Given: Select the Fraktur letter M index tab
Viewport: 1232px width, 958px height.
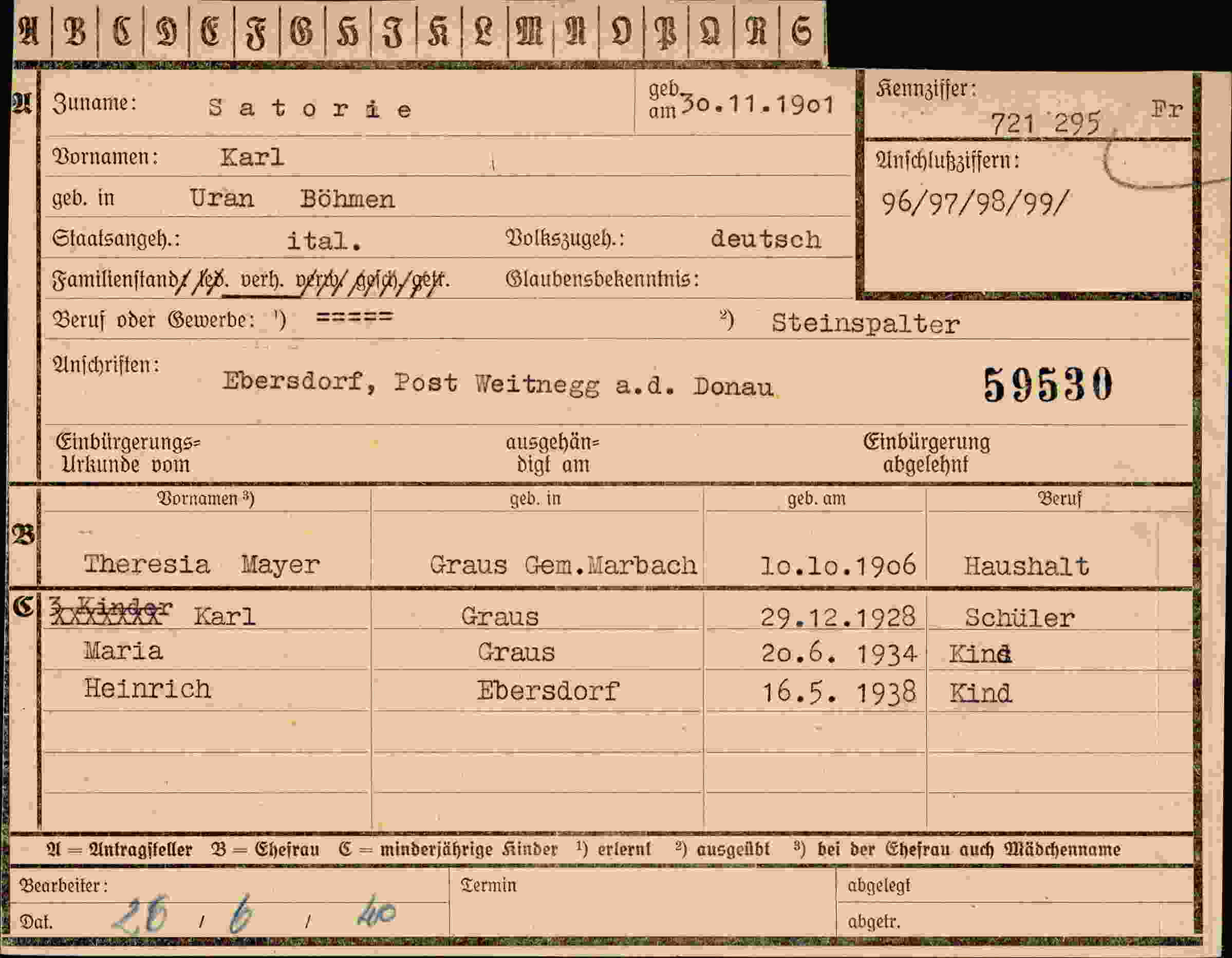Looking at the screenshot, I should [530, 31].
